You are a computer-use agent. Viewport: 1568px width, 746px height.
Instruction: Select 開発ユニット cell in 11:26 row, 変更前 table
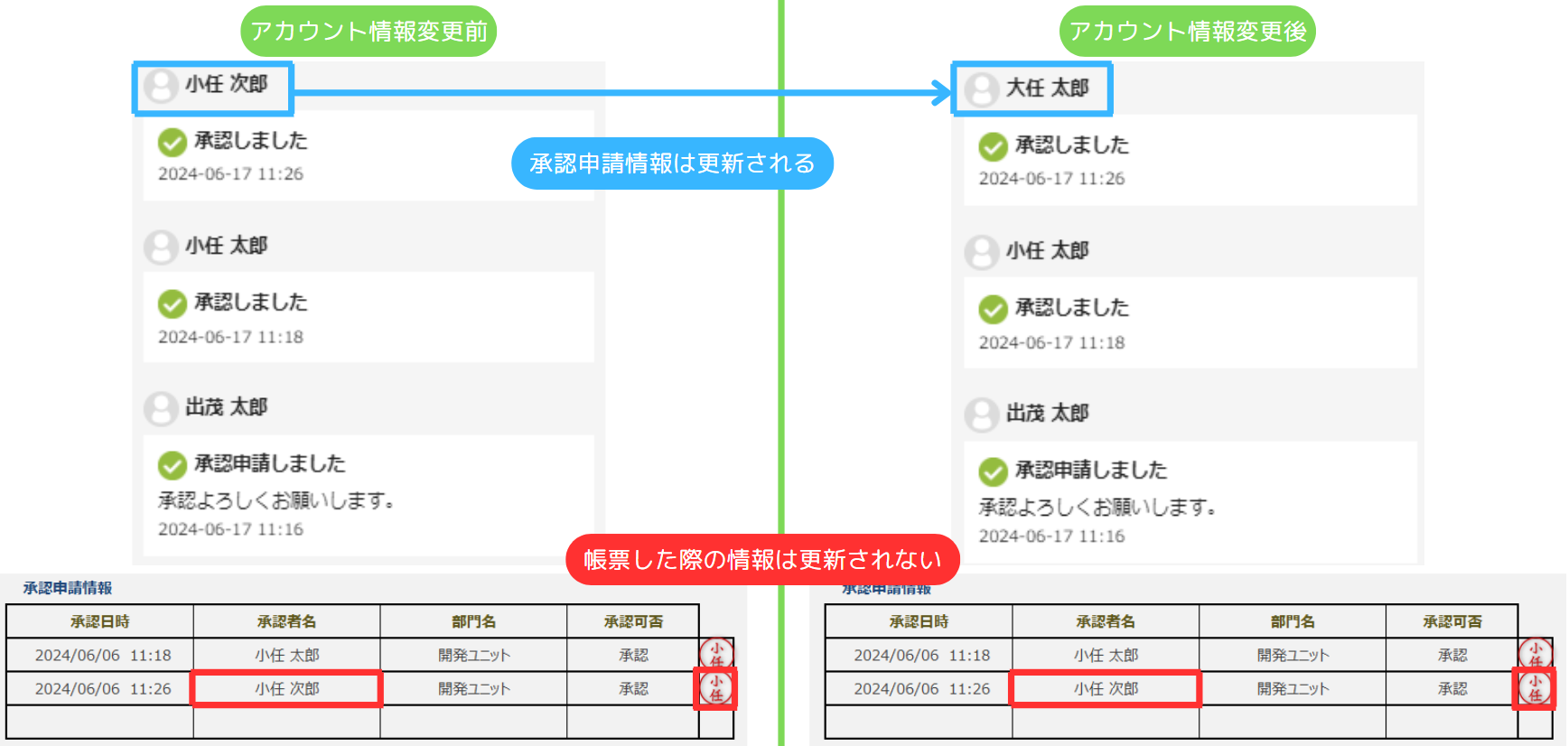[474, 688]
